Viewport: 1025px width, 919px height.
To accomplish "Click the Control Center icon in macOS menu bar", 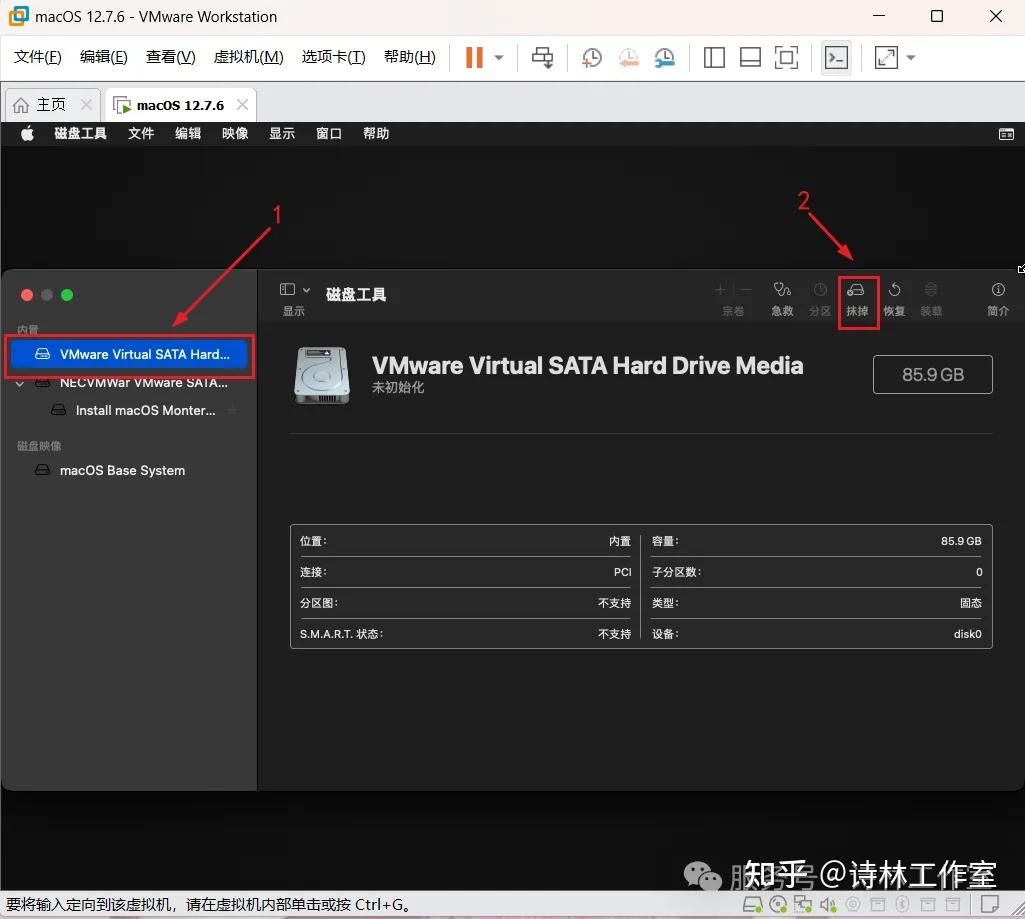I will tap(1006, 134).
